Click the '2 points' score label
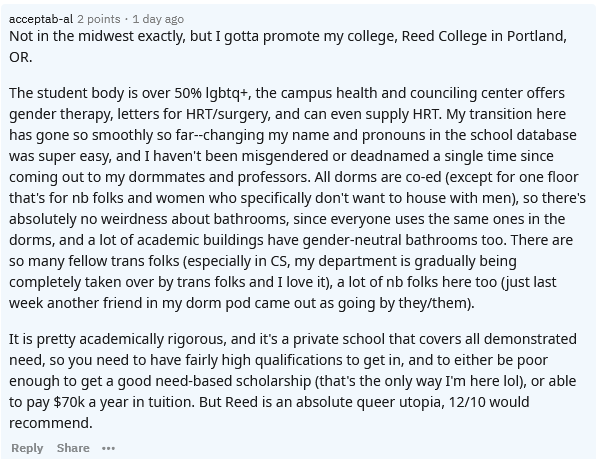Viewport: 596px width, 459px height. point(99,19)
